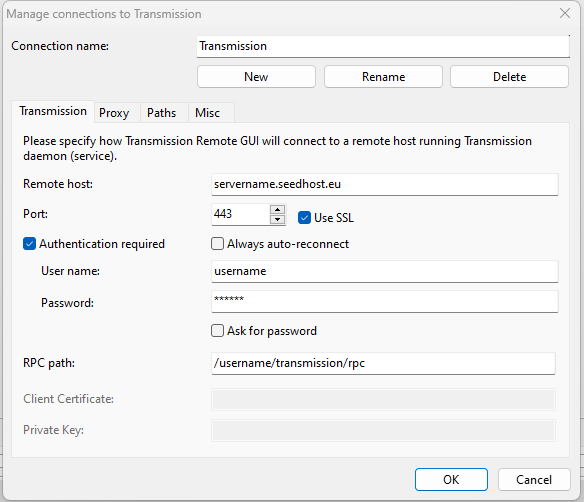Click the 'Private Key:' label
The width and height of the screenshot is (584, 502).
click(53, 430)
